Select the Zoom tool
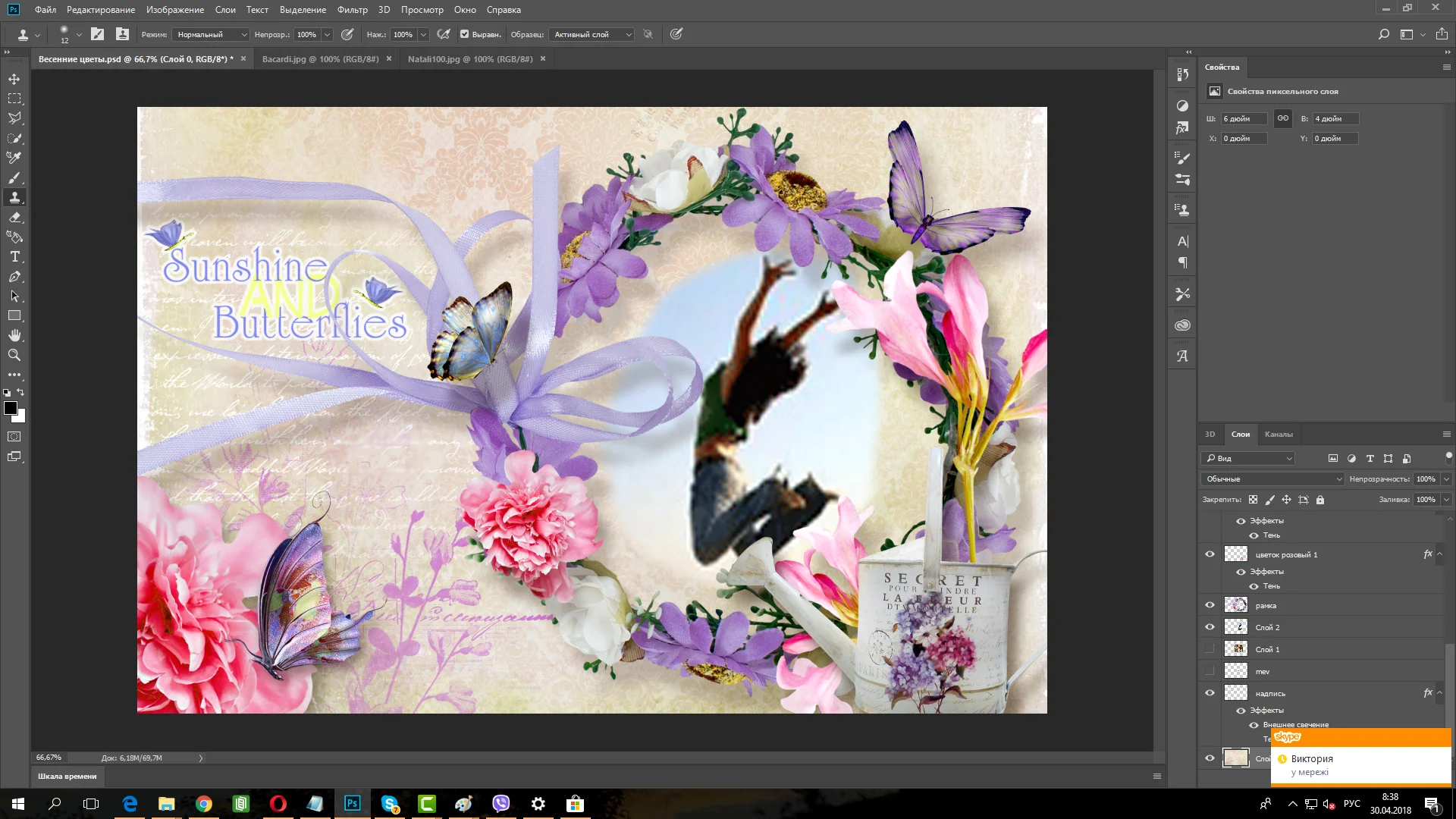Image resolution: width=1456 pixels, height=819 pixels. pos(14,355)
